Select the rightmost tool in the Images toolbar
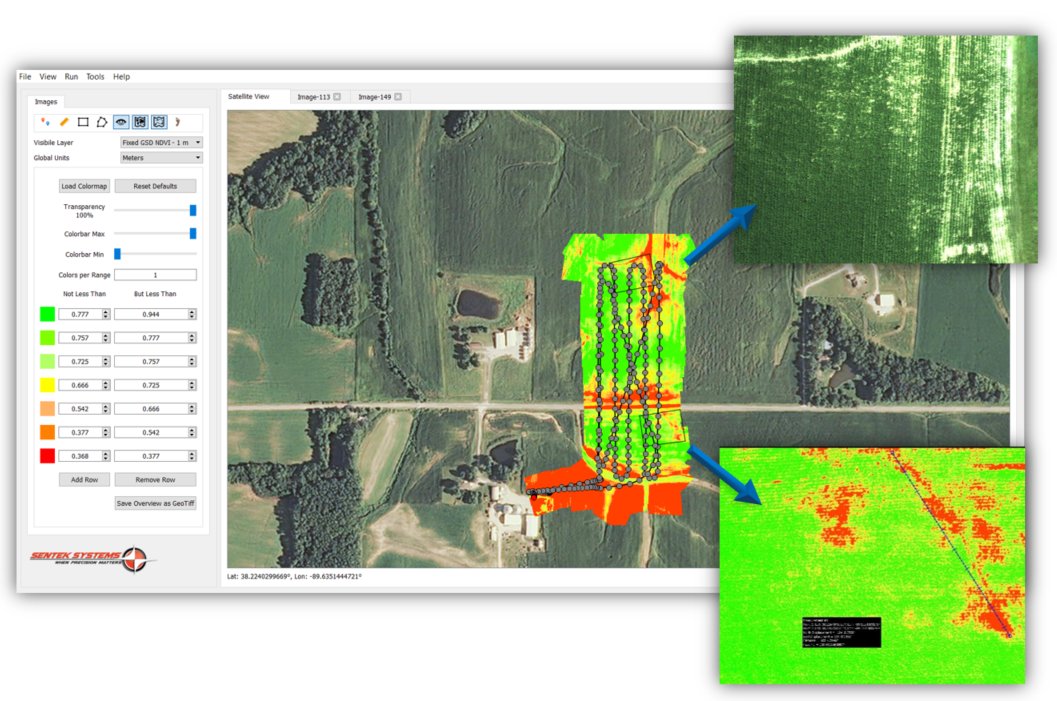The image size is (1057, 701). click(177, 122)
